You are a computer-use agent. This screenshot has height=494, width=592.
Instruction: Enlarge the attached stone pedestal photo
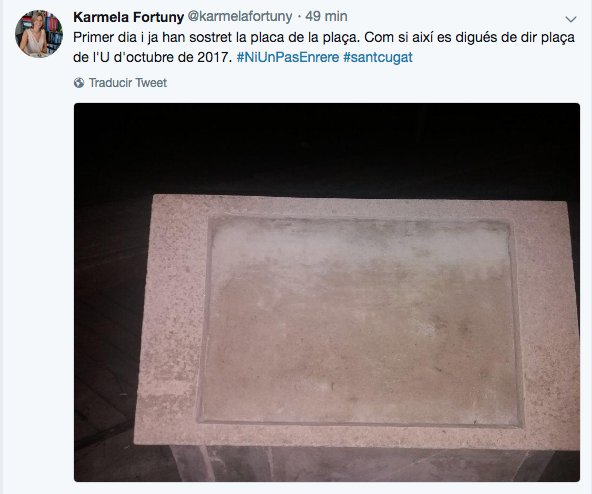(327, 292)
